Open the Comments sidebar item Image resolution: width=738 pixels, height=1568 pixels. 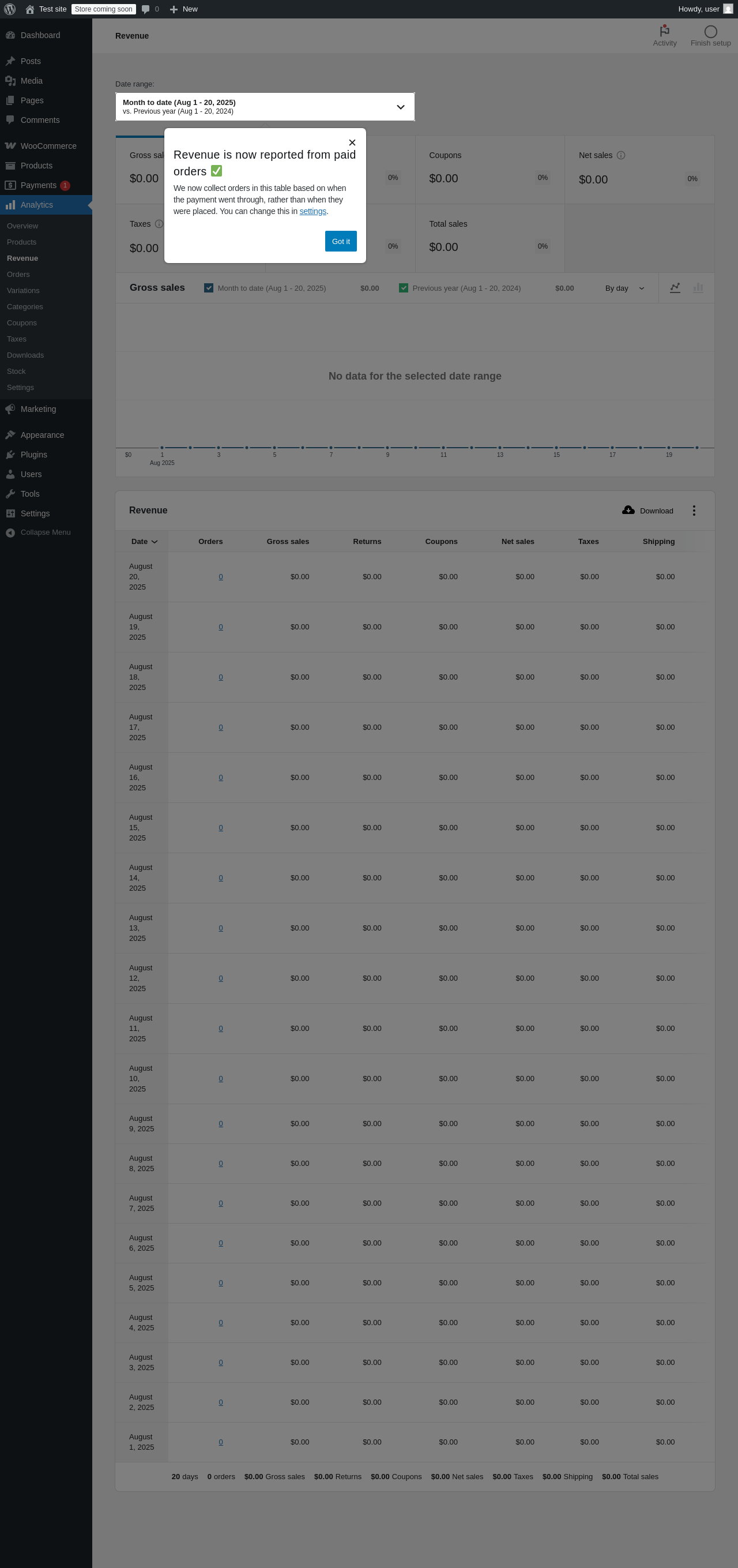pos(46,120)
